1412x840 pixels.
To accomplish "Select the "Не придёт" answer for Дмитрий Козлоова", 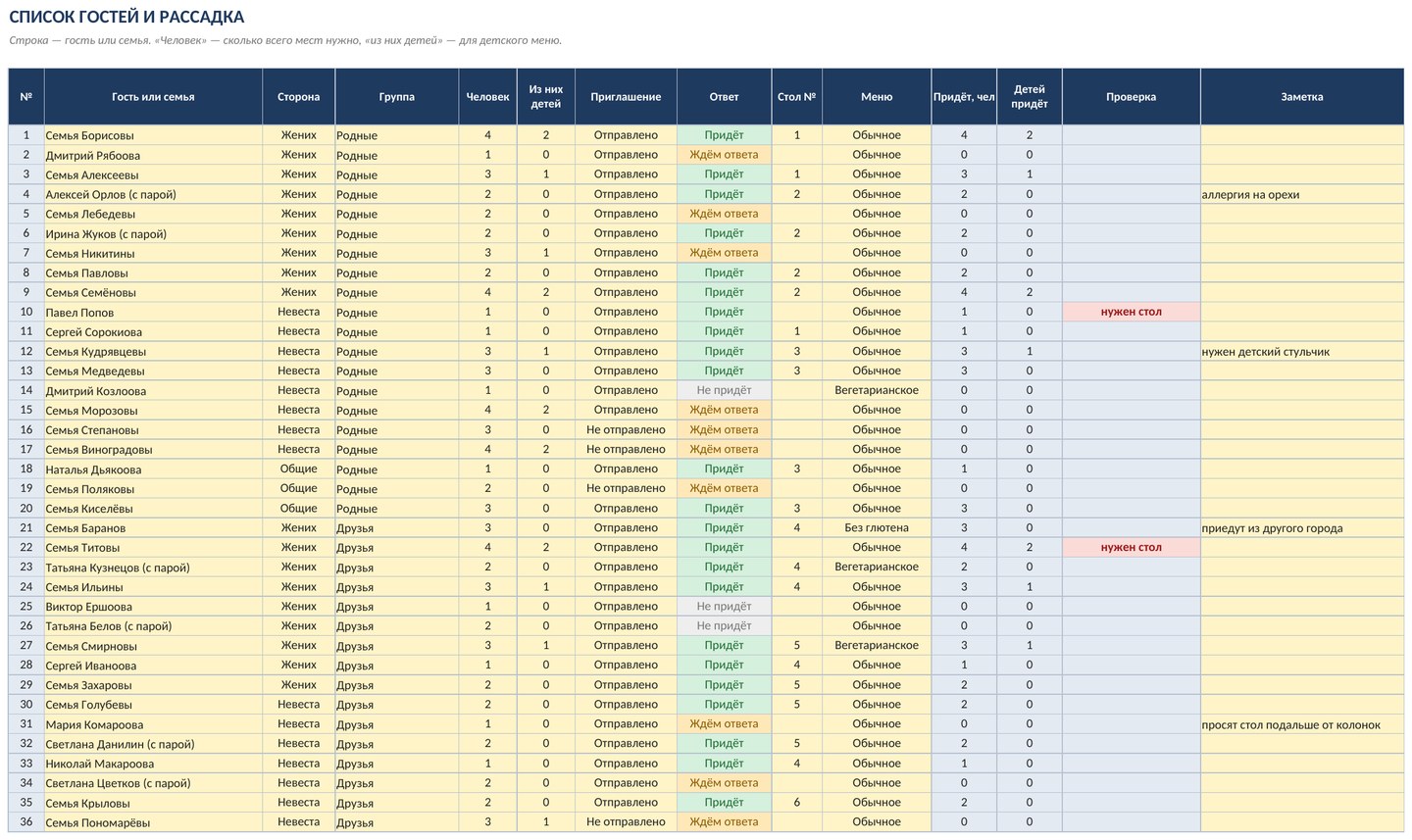I will pyautogui.click(x=724, y=390).
